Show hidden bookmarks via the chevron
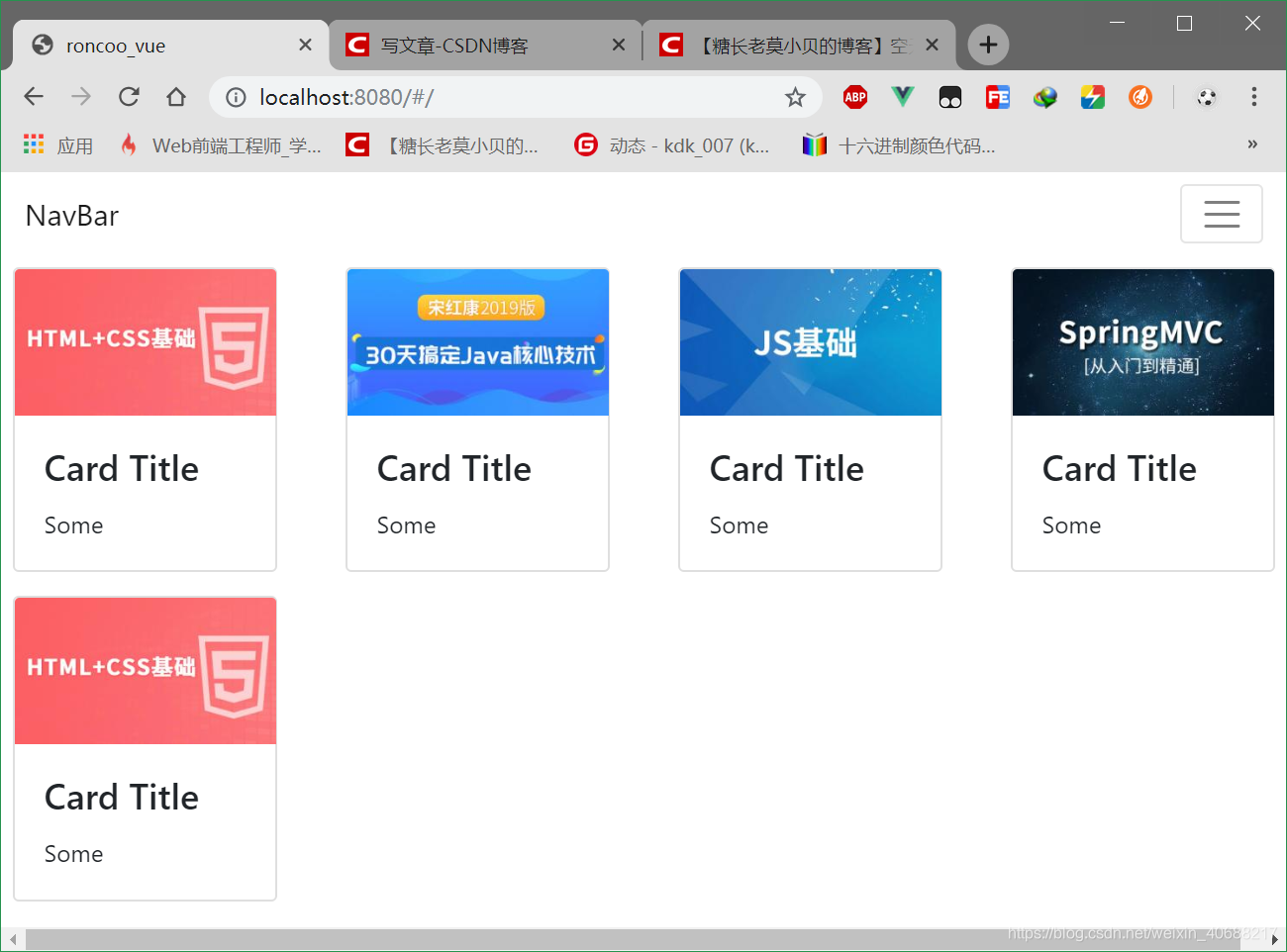The width and height of the screenshot is (1287, 952). point(1251,145)
